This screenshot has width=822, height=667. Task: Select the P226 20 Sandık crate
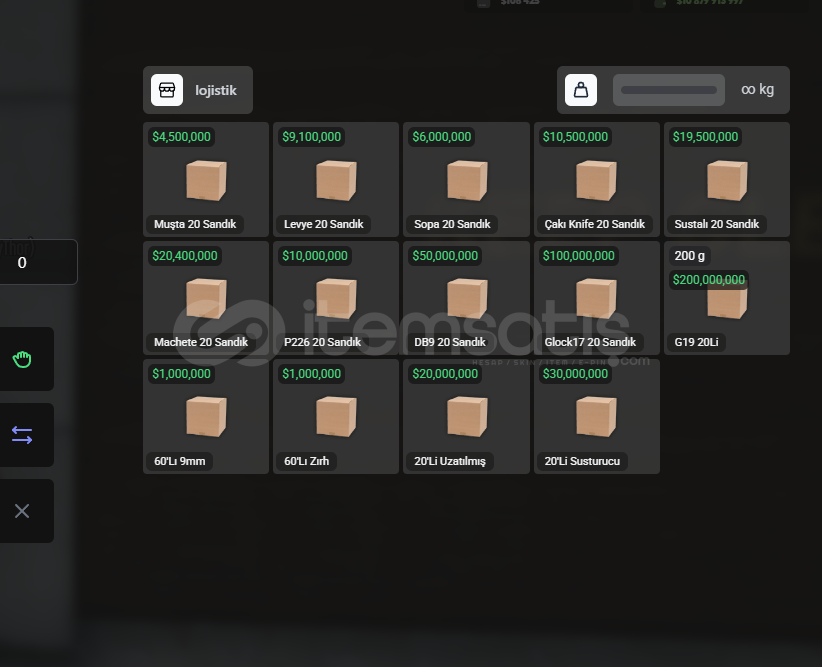336,298
